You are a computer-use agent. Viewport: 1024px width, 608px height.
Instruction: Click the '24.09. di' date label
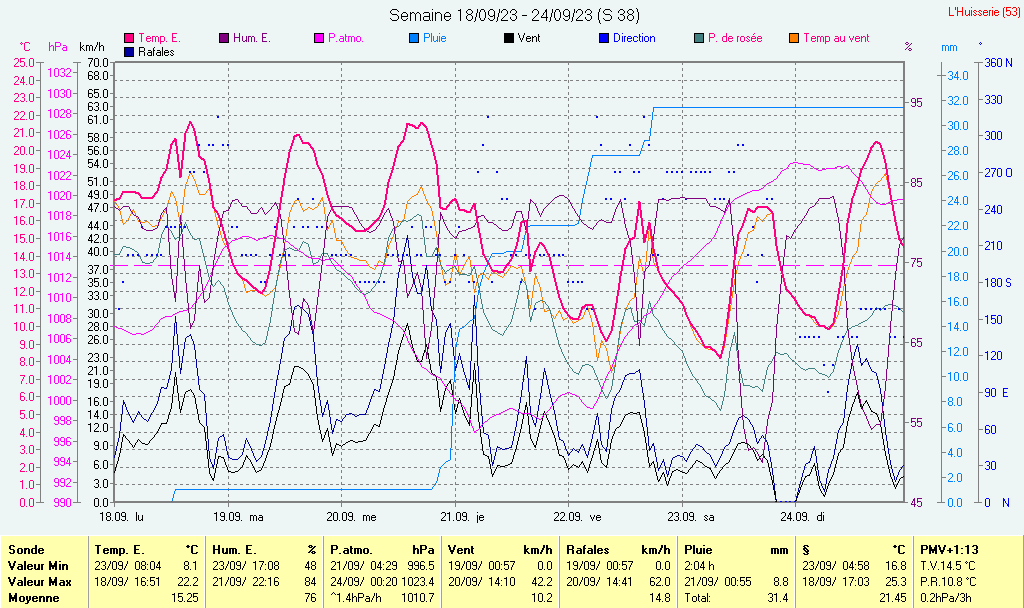803,517
